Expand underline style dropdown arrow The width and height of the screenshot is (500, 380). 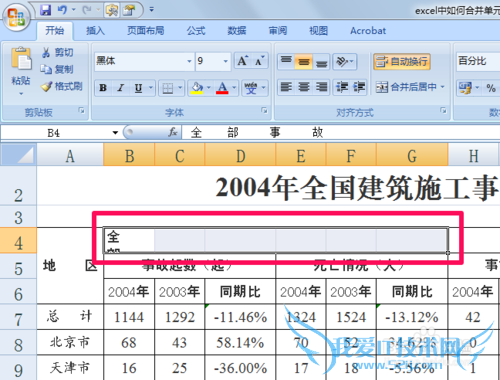(151, 88)
